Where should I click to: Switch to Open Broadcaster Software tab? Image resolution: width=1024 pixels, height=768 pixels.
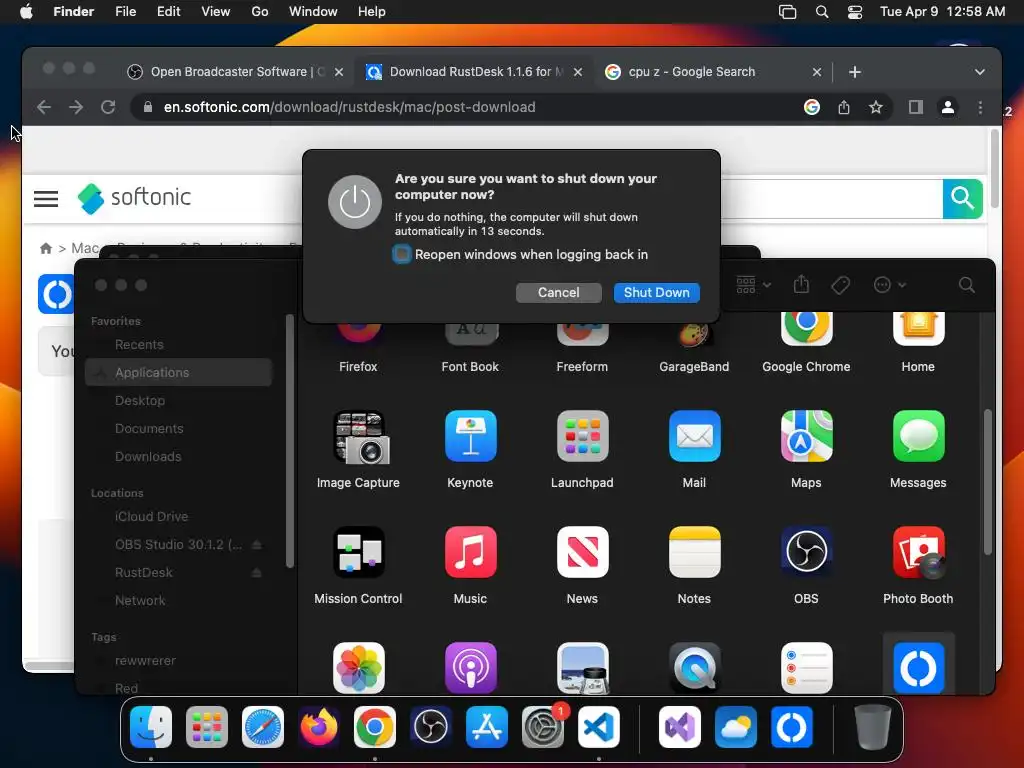[235, 72]
